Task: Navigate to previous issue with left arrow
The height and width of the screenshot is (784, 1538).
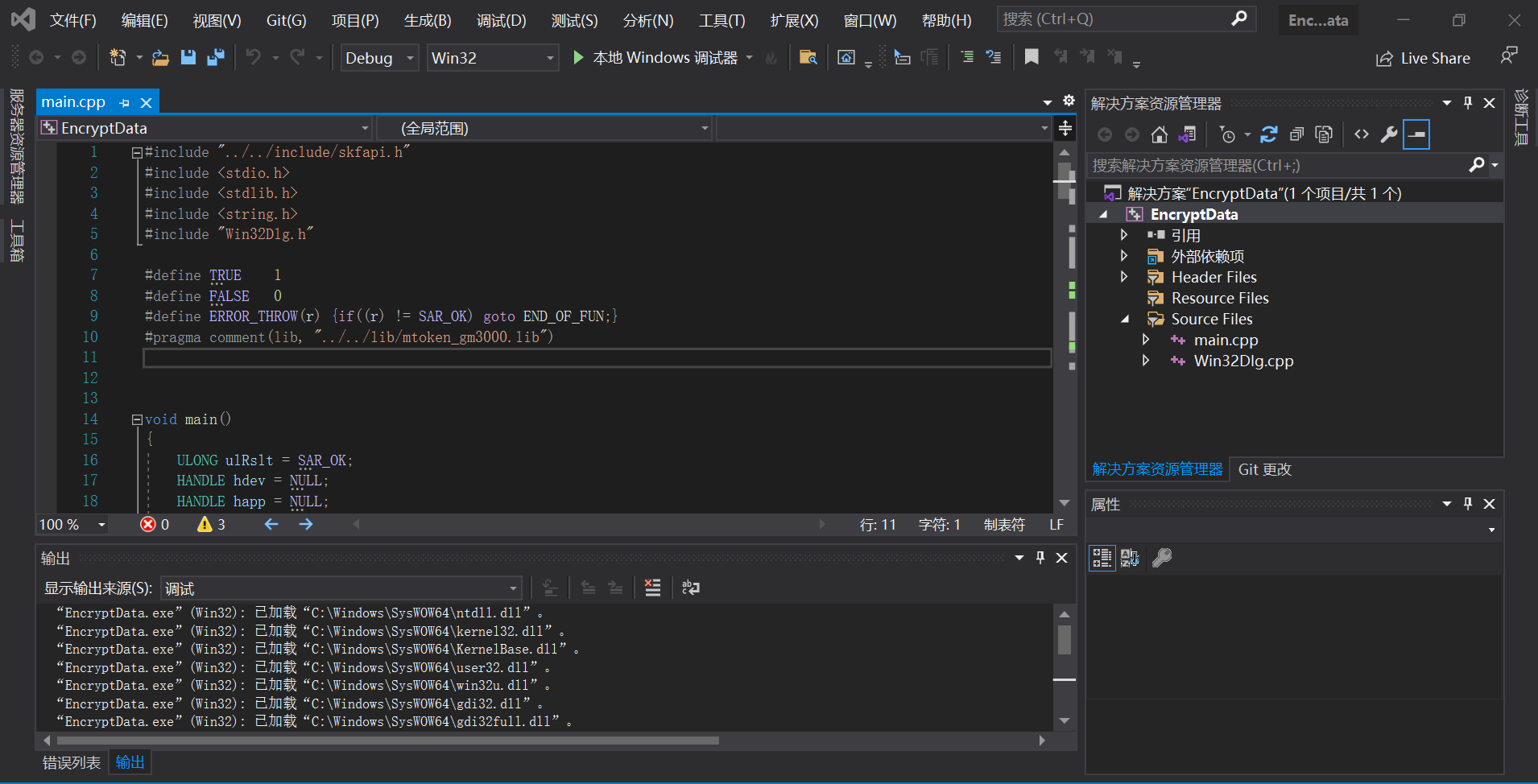Action: (x=271, y=525)
